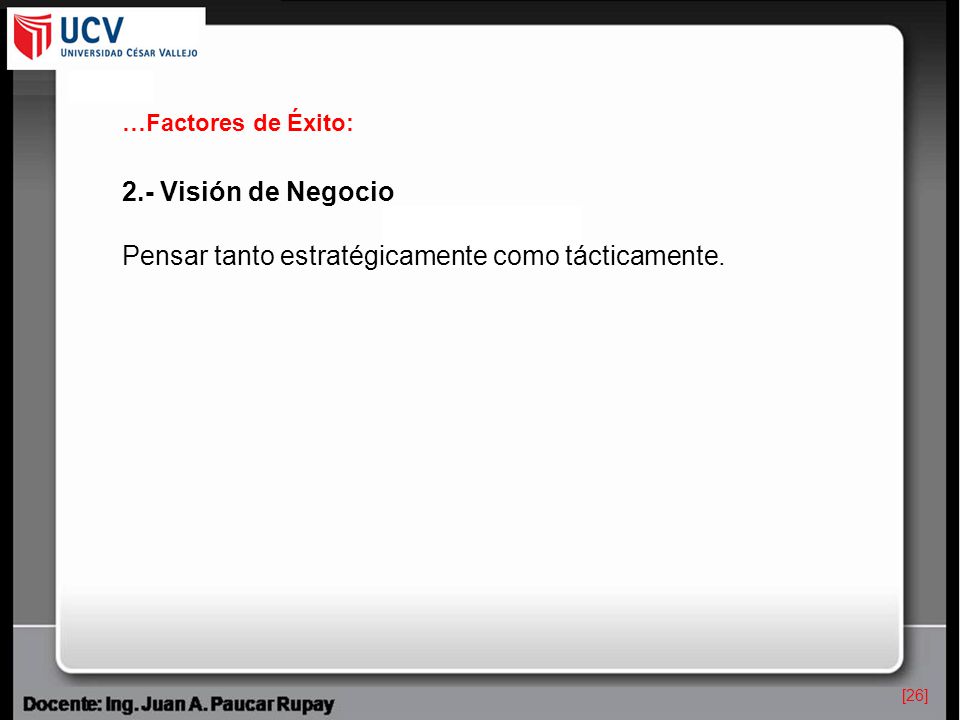Click the large 'UCV' letters in logo
The image size is (960, 720).
click(92, 29)
